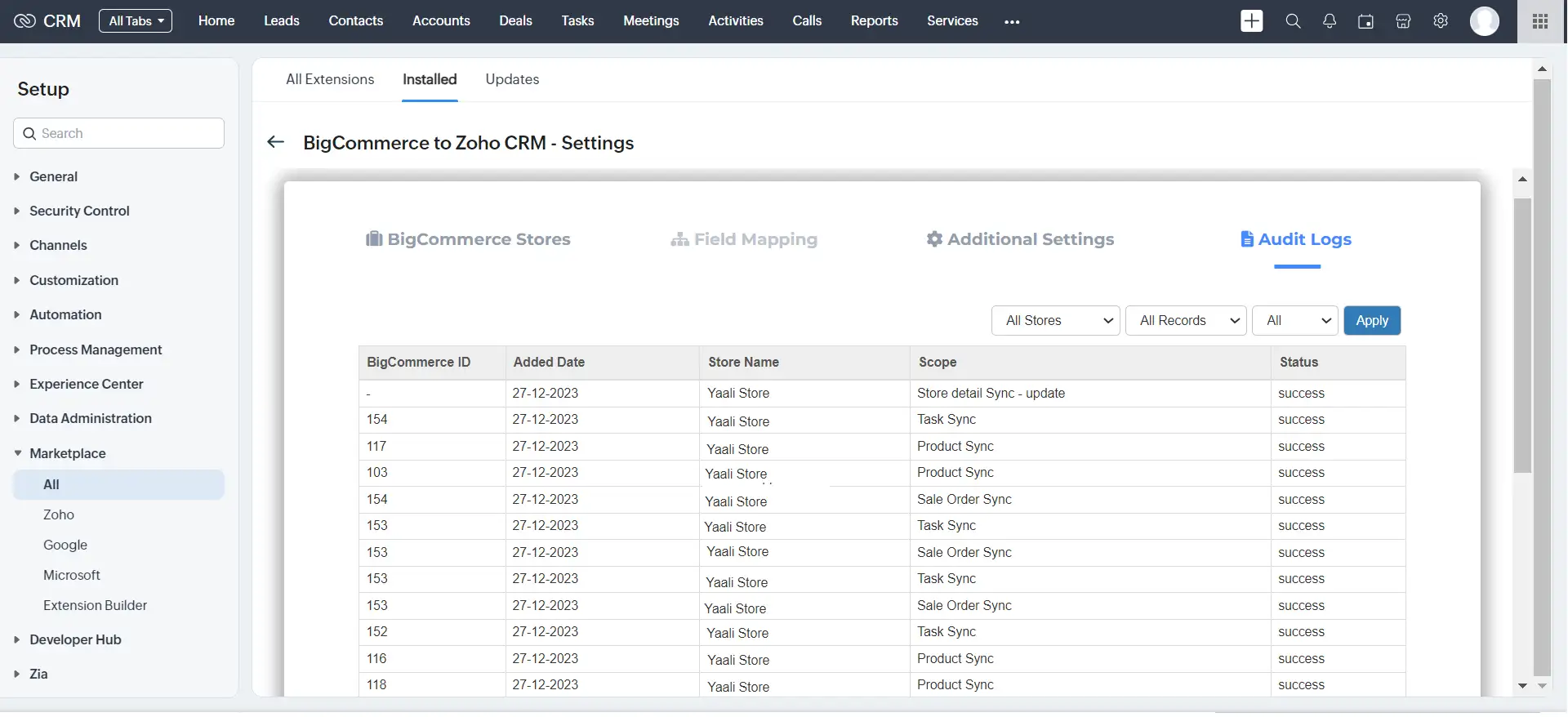Open Additional Settings tab
The image size is (1568, 717).
(x=1020, y=239)
